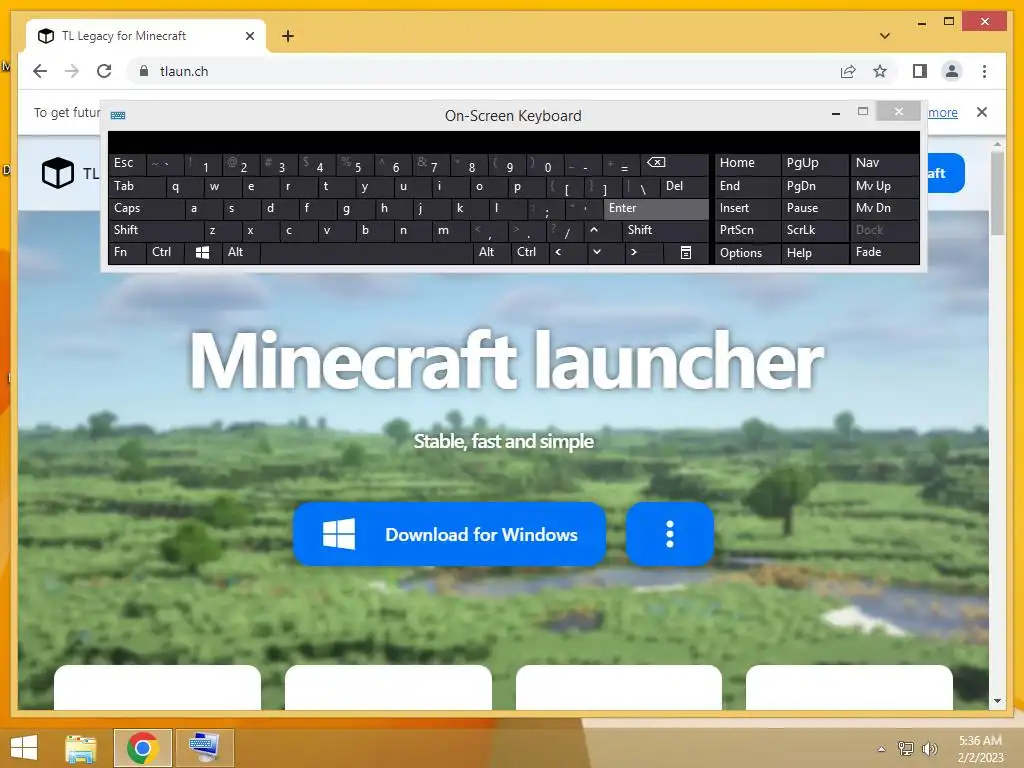Open the Chrome side panel icon

point(920,71)
